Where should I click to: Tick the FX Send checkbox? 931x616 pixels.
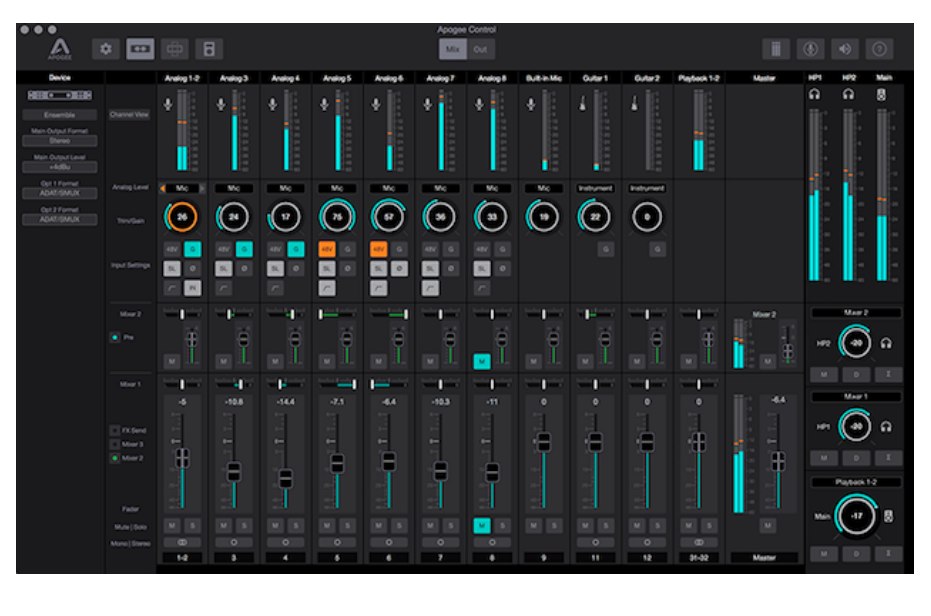[115, 430]
